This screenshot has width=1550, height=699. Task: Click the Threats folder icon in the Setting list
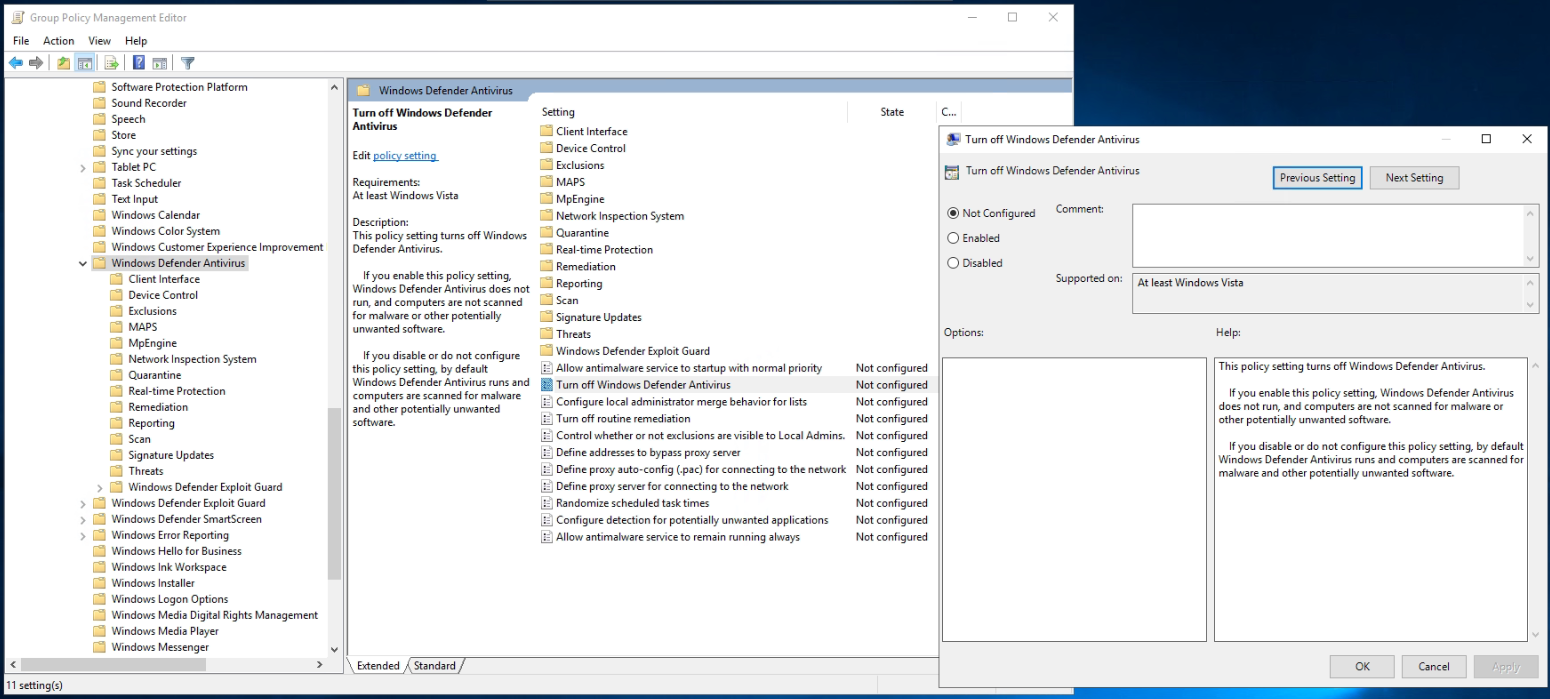tap(547, 334)
